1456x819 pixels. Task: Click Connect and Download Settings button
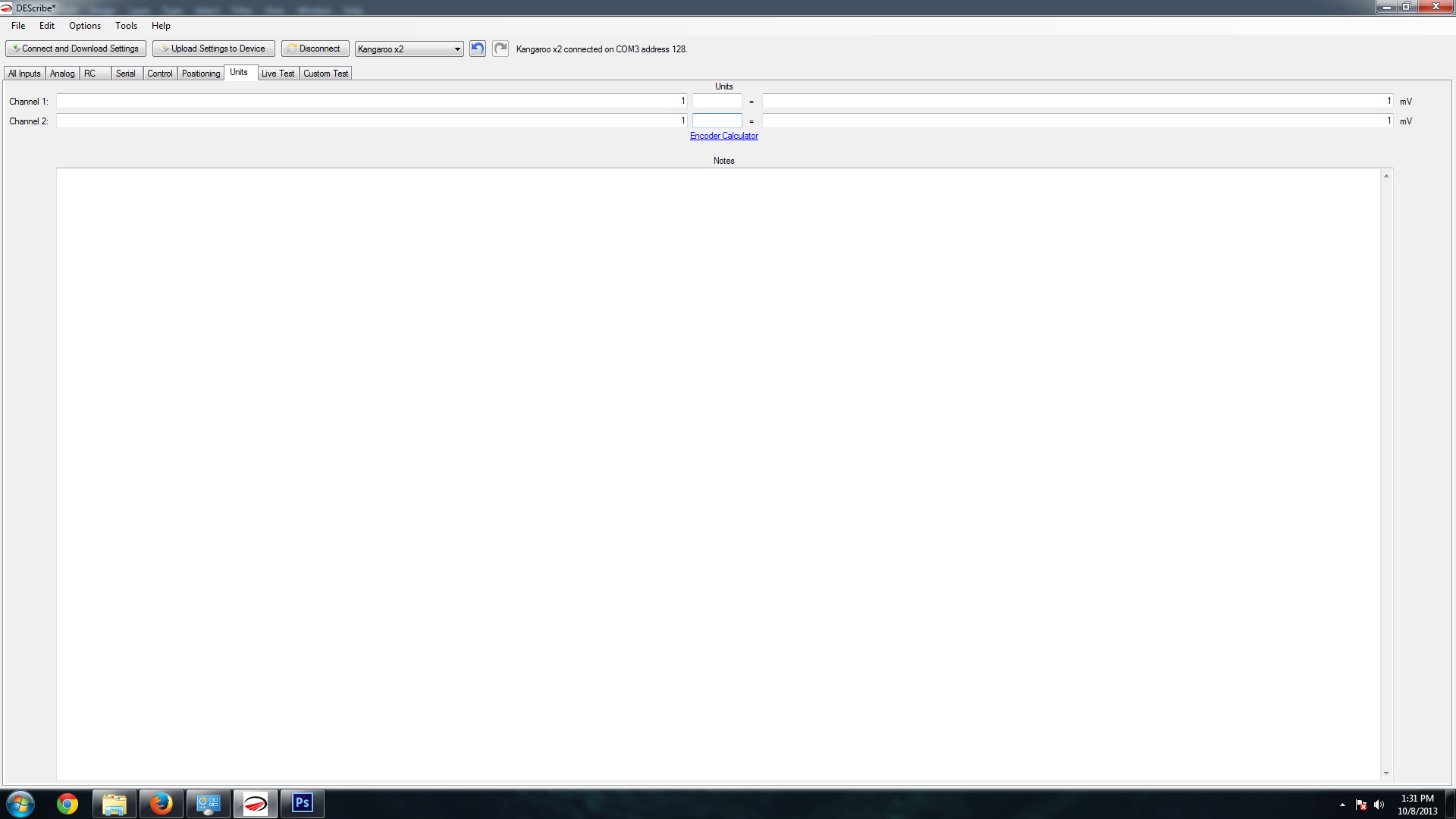(76, 49)
